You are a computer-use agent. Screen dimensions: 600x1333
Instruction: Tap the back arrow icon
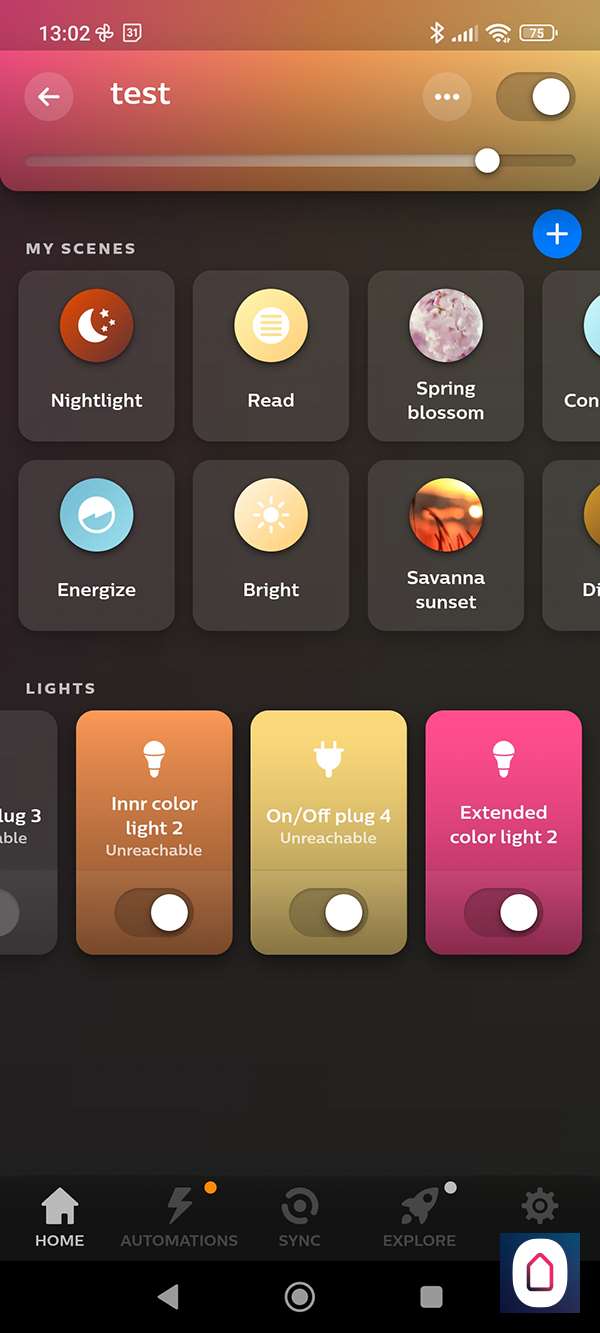coord(48,97)
